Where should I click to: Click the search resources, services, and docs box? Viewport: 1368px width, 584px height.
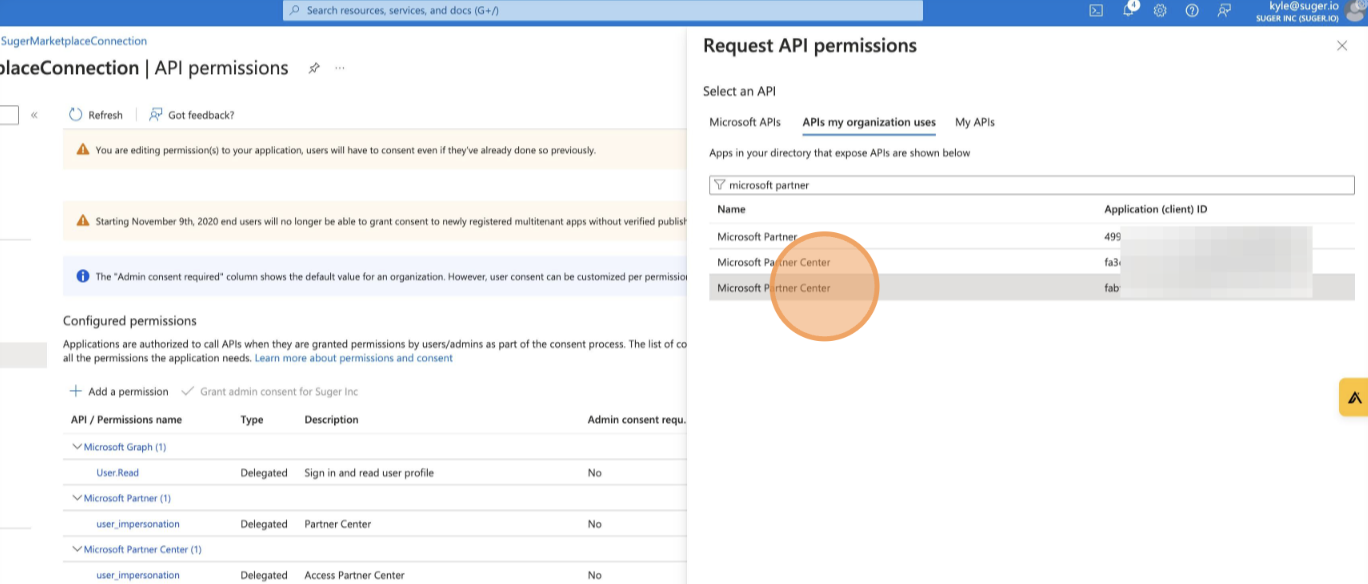pyautogui.click(x=603, y=10)
